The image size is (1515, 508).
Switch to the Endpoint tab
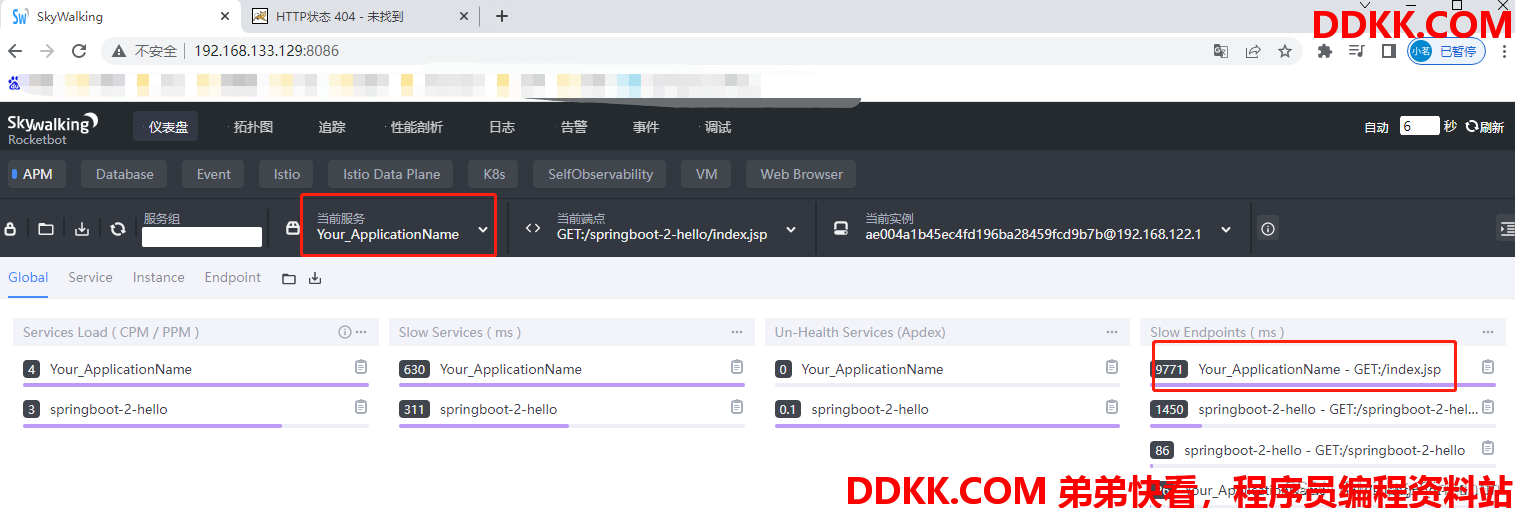point(232,277)
